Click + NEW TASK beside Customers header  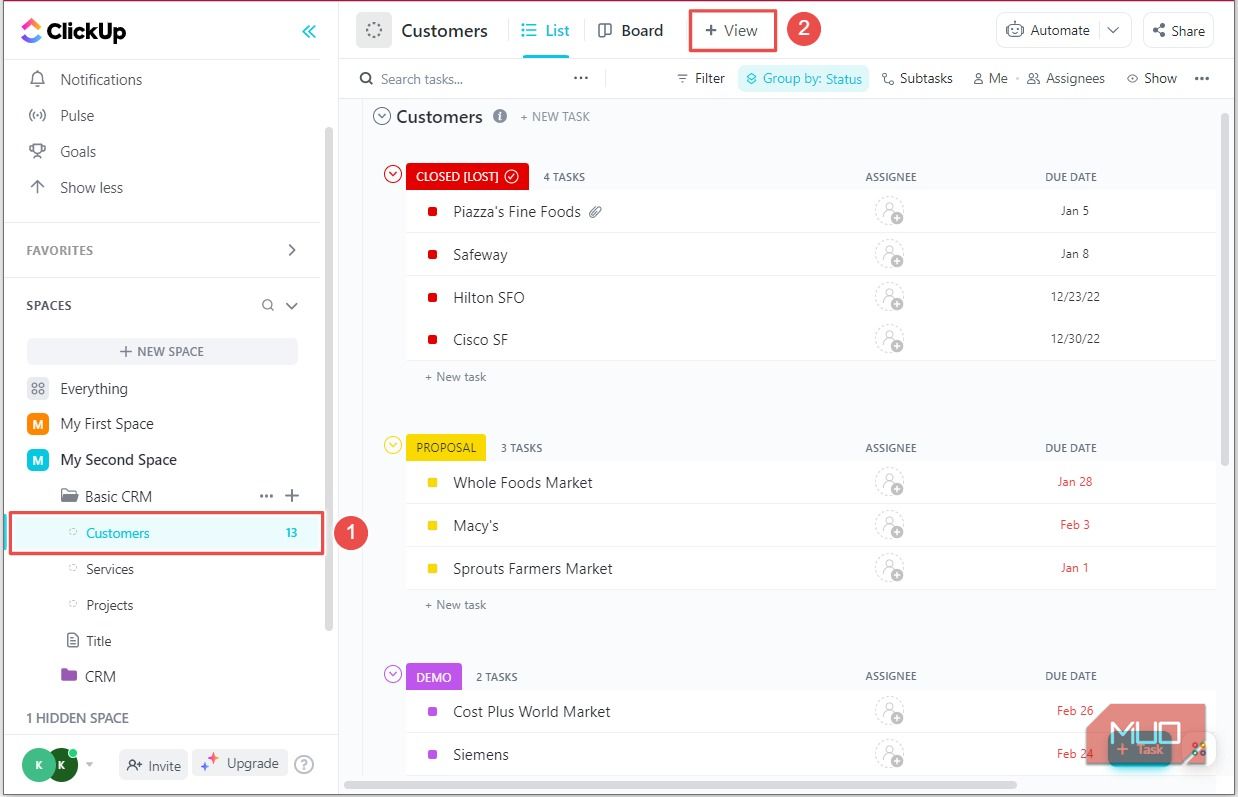pyautogui.click(x=555, y=117)
